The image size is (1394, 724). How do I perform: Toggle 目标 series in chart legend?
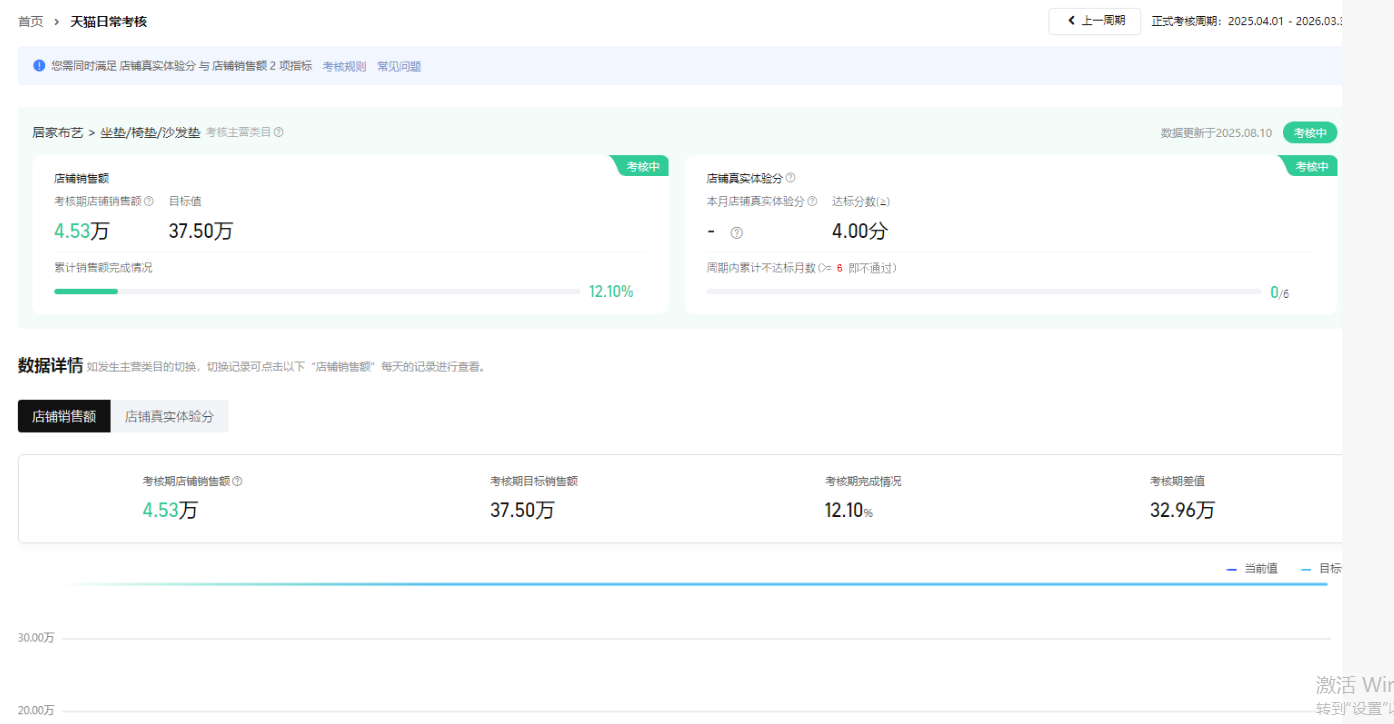coord(1321,569)
